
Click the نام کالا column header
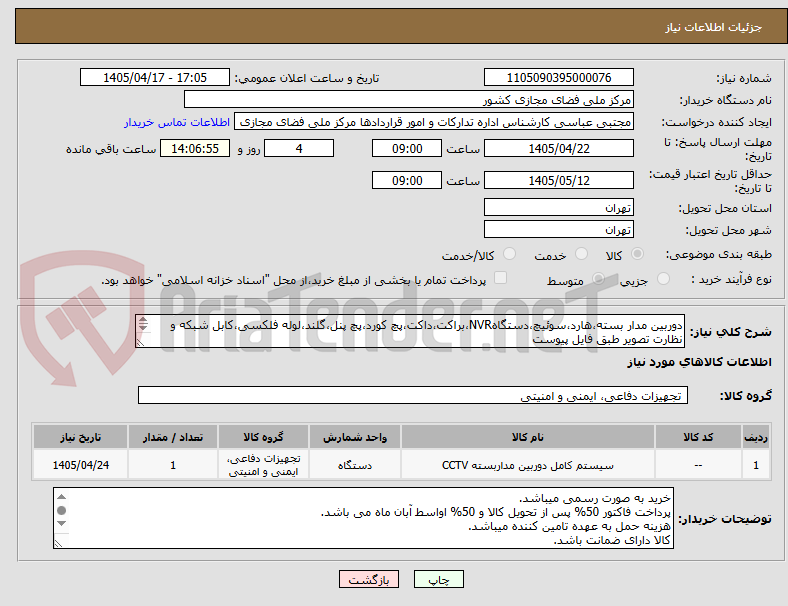click(528, 437)
